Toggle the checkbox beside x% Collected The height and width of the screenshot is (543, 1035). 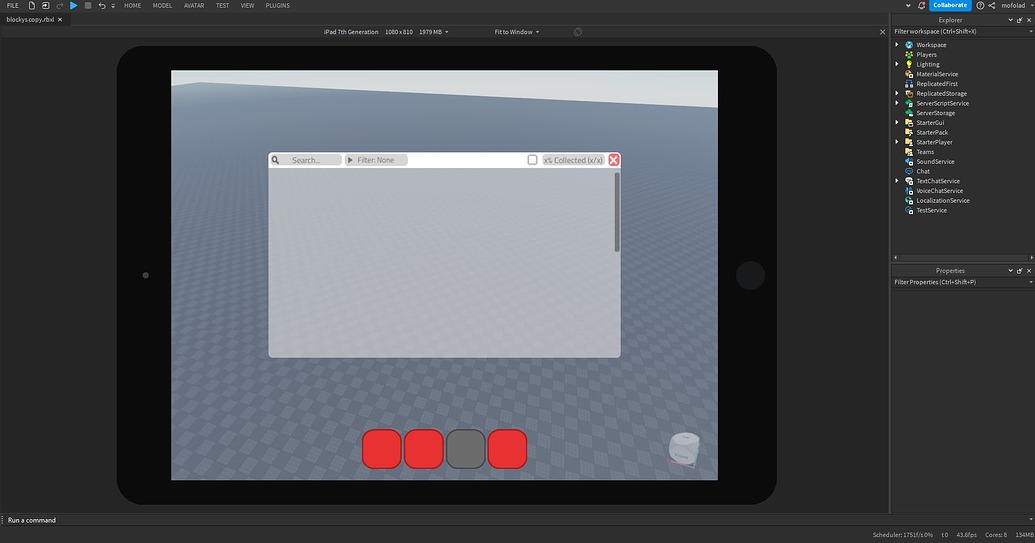[x=532, y=160]
